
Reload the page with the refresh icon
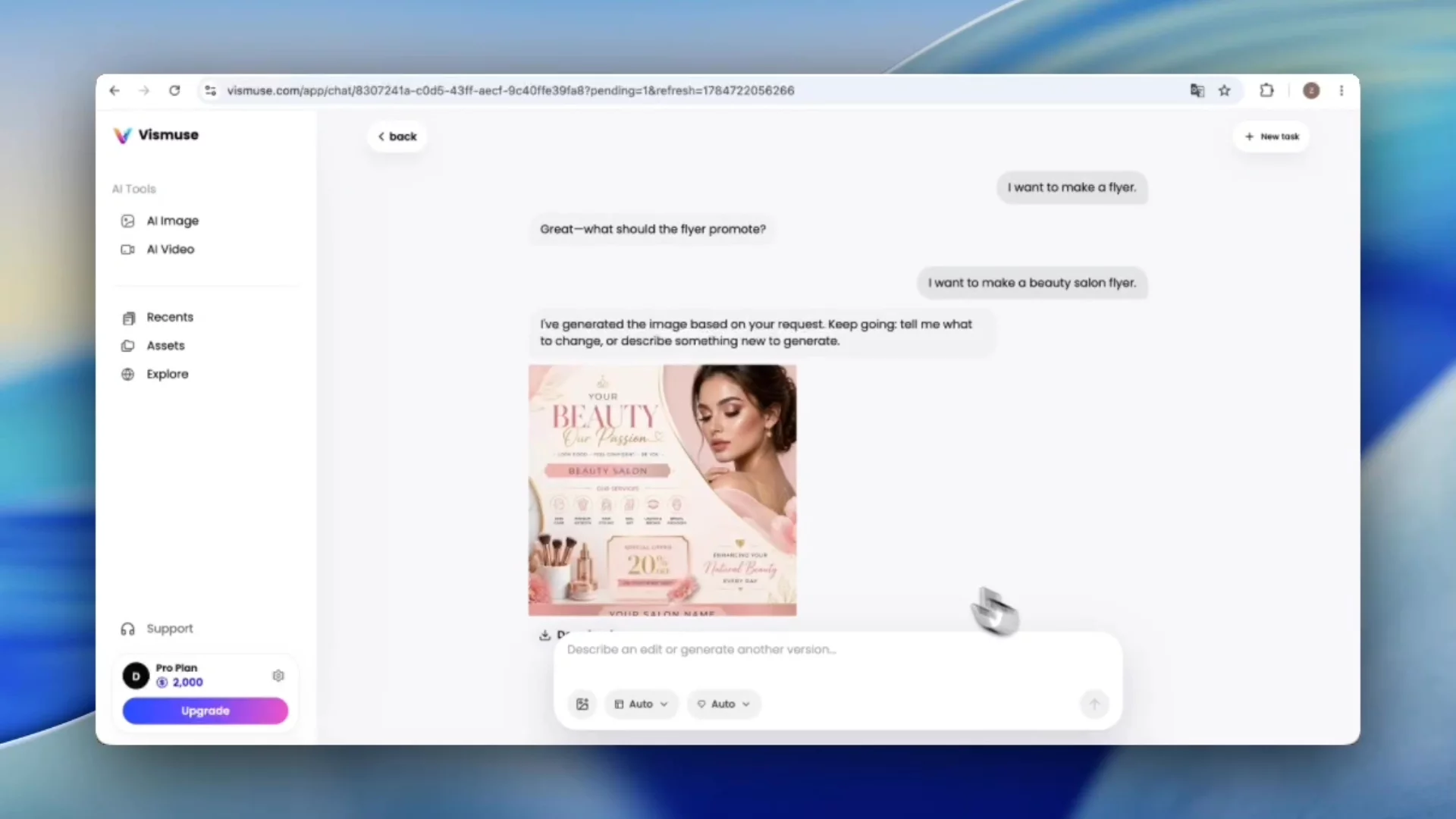174,90
